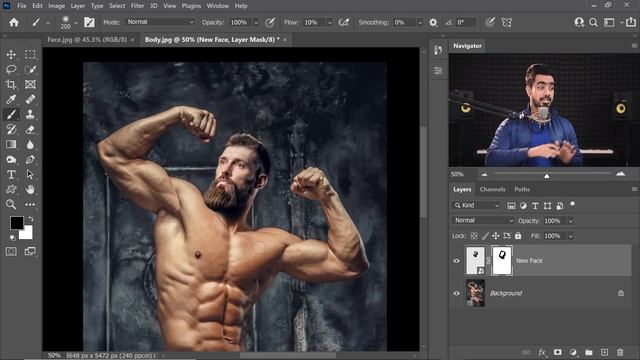Select the Frame tool

[x=30, y=84]
